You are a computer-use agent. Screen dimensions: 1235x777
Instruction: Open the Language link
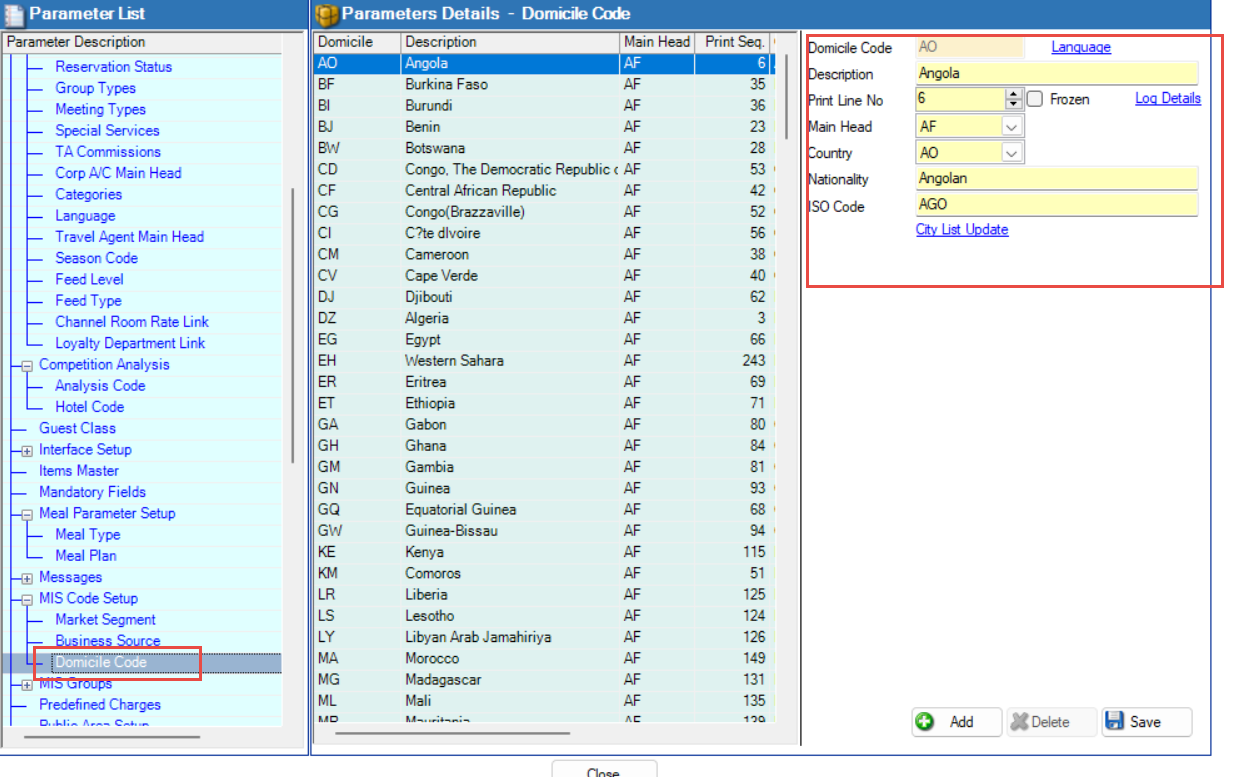tap(1080, 47)
